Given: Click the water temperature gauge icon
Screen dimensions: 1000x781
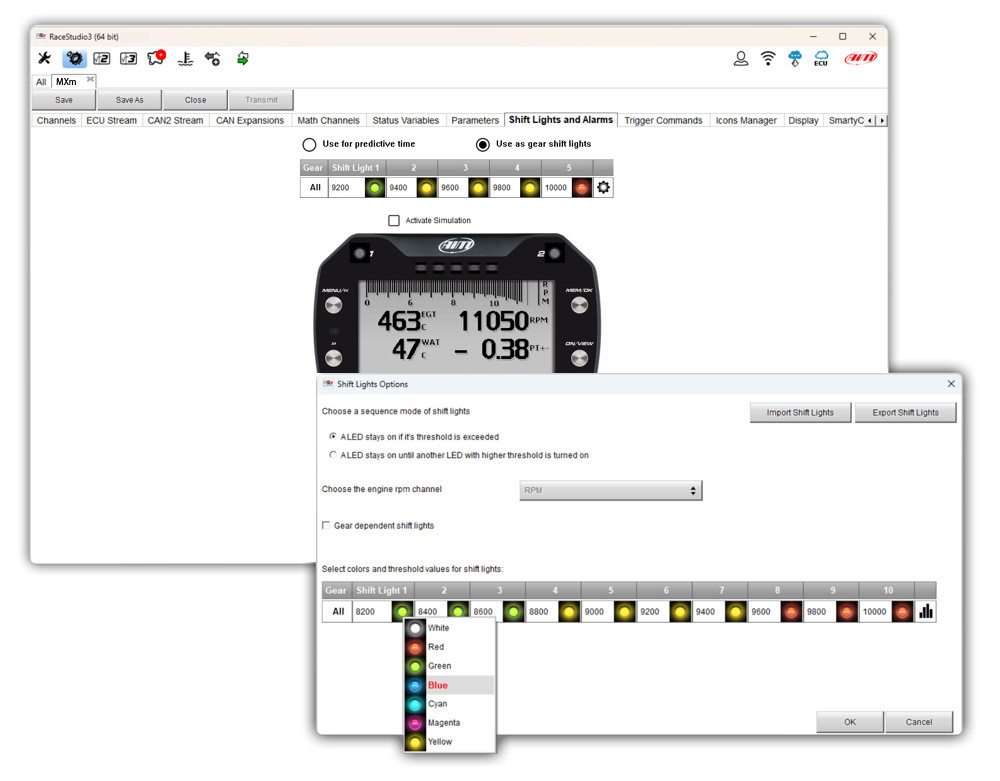Looking at the screenshot, I should coord(185,59).
